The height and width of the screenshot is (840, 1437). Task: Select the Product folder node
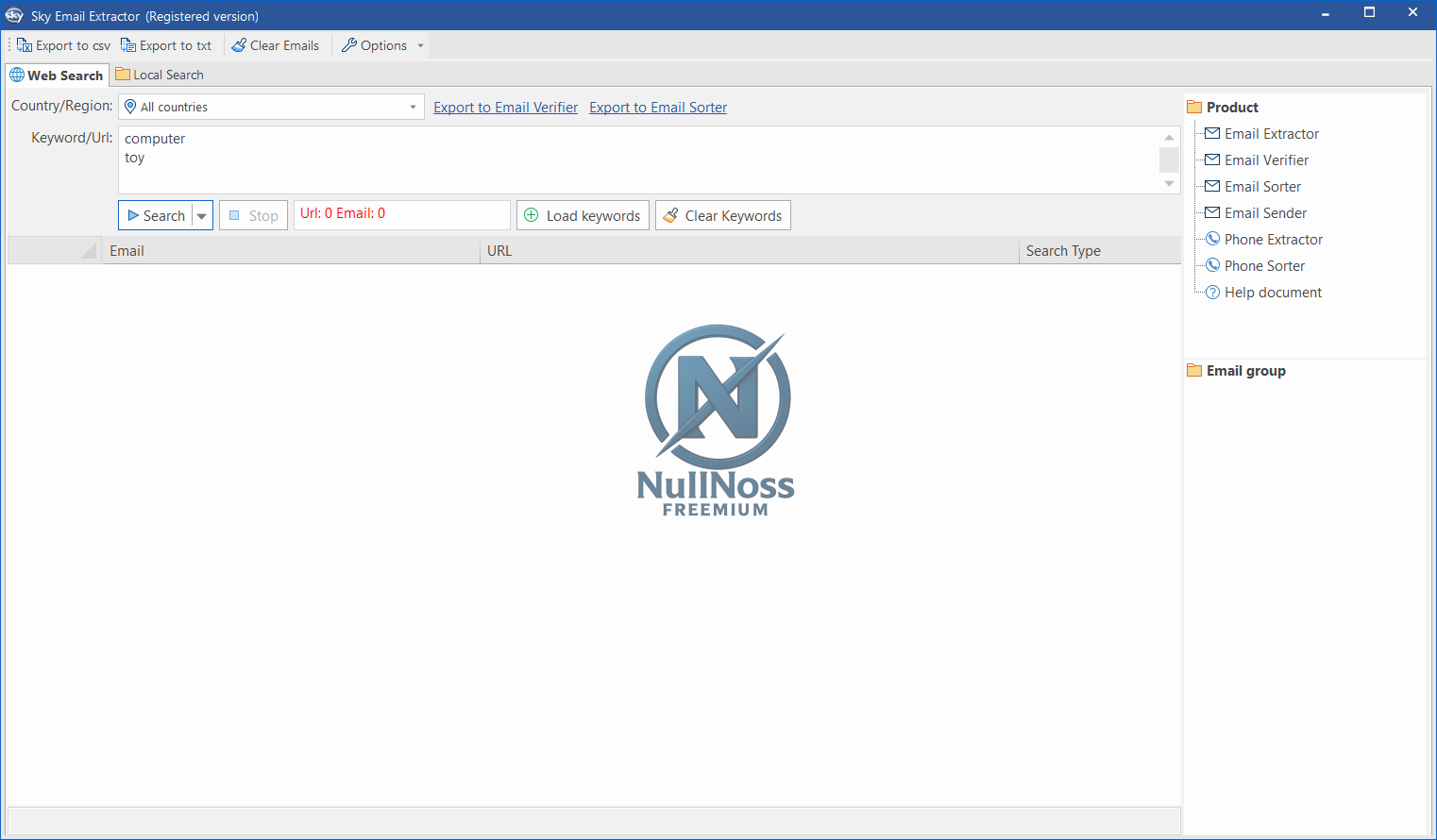(x=1223, y=108)
